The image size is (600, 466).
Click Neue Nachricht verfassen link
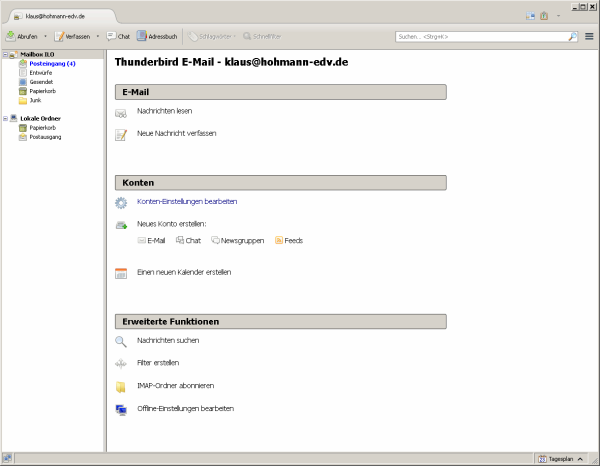[176, 133]
